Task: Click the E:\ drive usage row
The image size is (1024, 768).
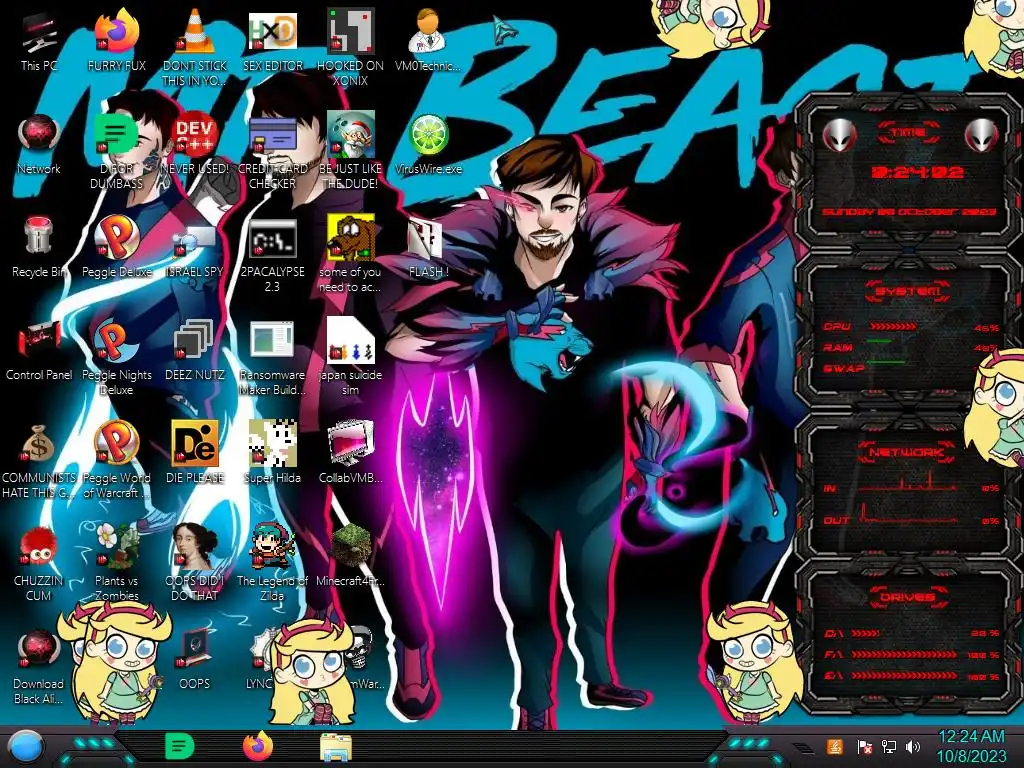Action: tap(911, 676)
